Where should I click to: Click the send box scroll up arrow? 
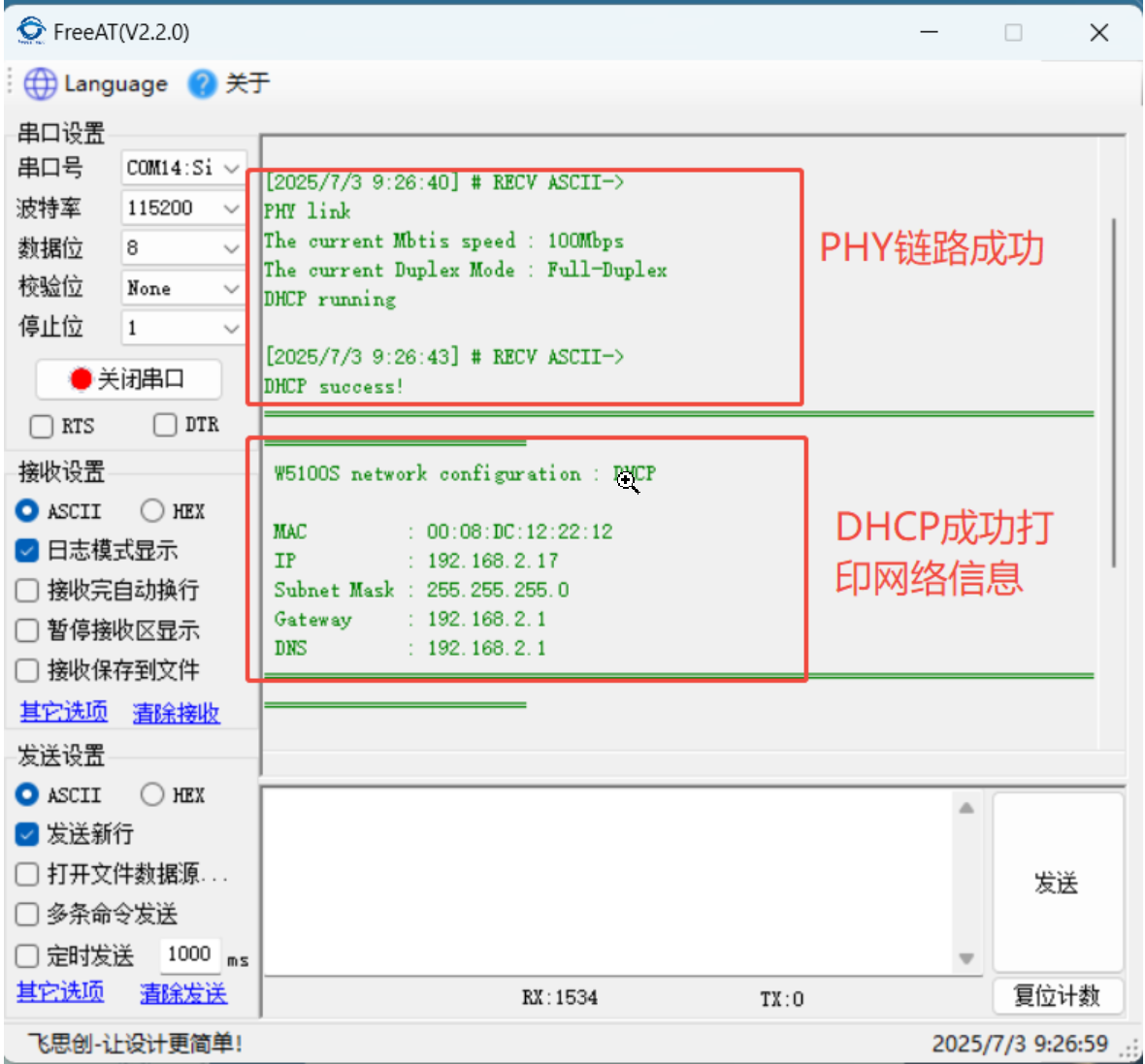coord(966,808)
